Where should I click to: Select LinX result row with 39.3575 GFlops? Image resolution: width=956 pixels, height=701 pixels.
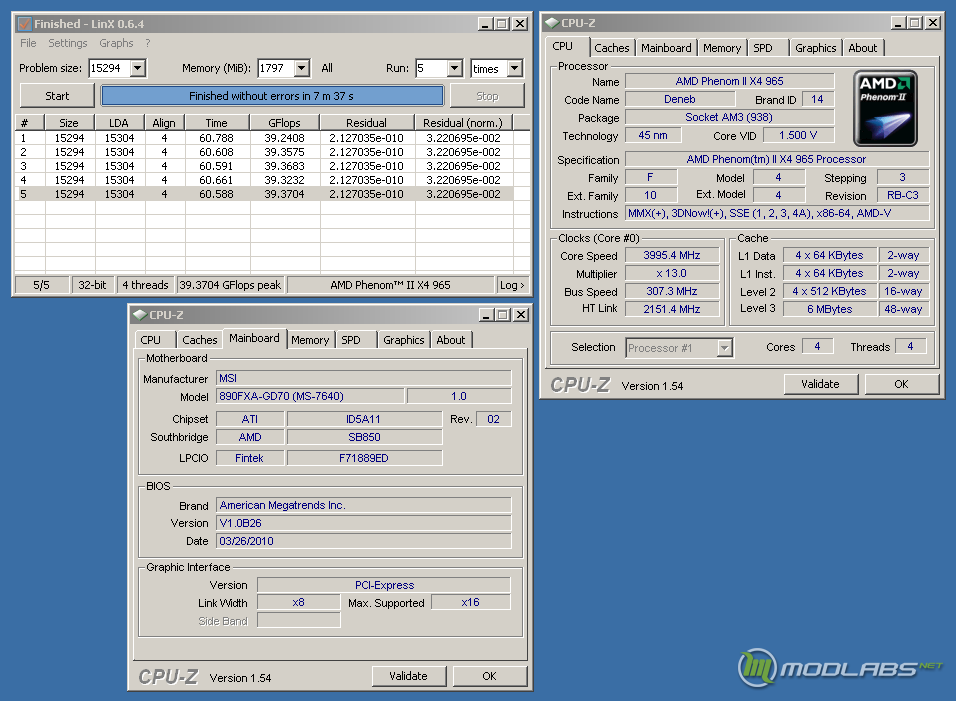[264, 152]
